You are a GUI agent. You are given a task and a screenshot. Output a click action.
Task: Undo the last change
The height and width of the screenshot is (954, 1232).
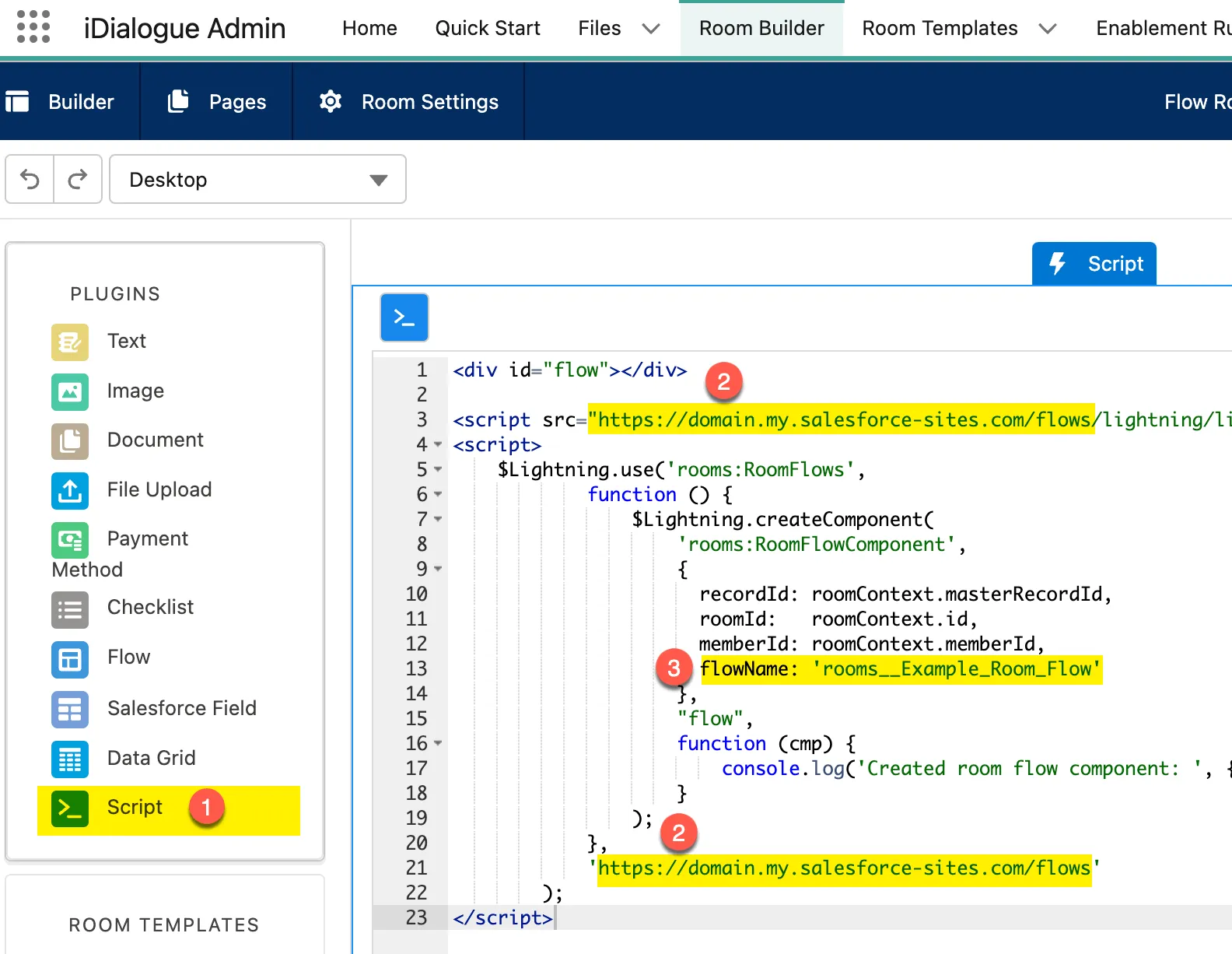(x=30, y=179)
